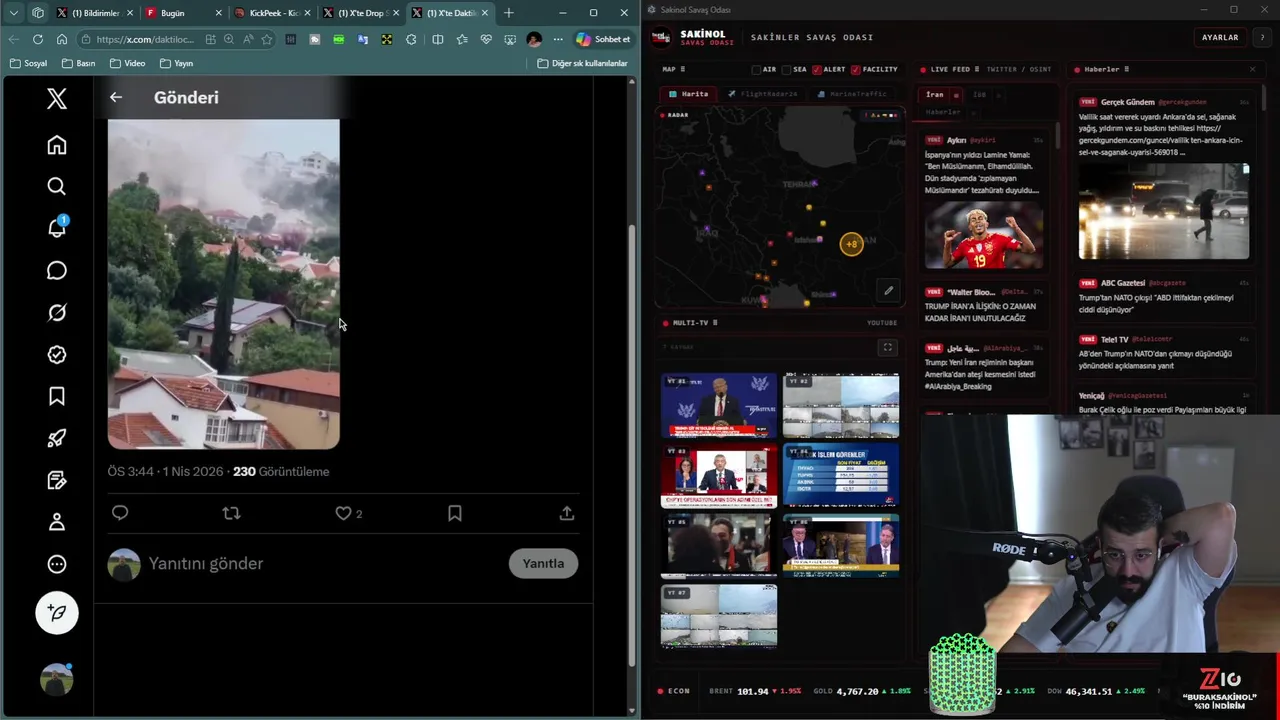
Task: Open verified checkmark icon in X sidebar
Action: (x=57, y=355)
